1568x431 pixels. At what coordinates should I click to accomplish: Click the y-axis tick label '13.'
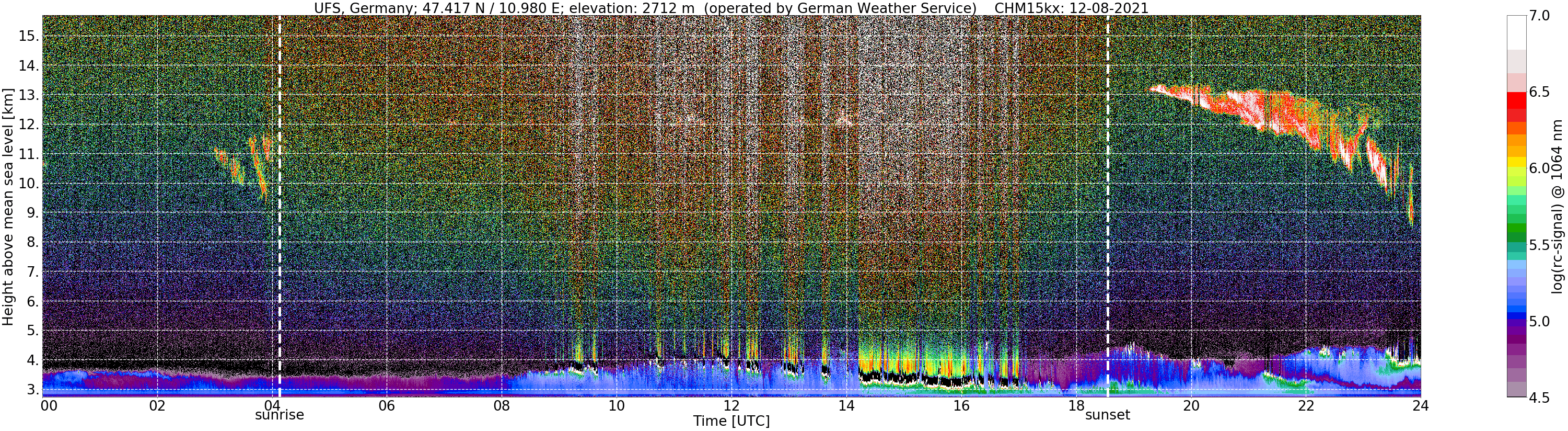pos(29,95)
